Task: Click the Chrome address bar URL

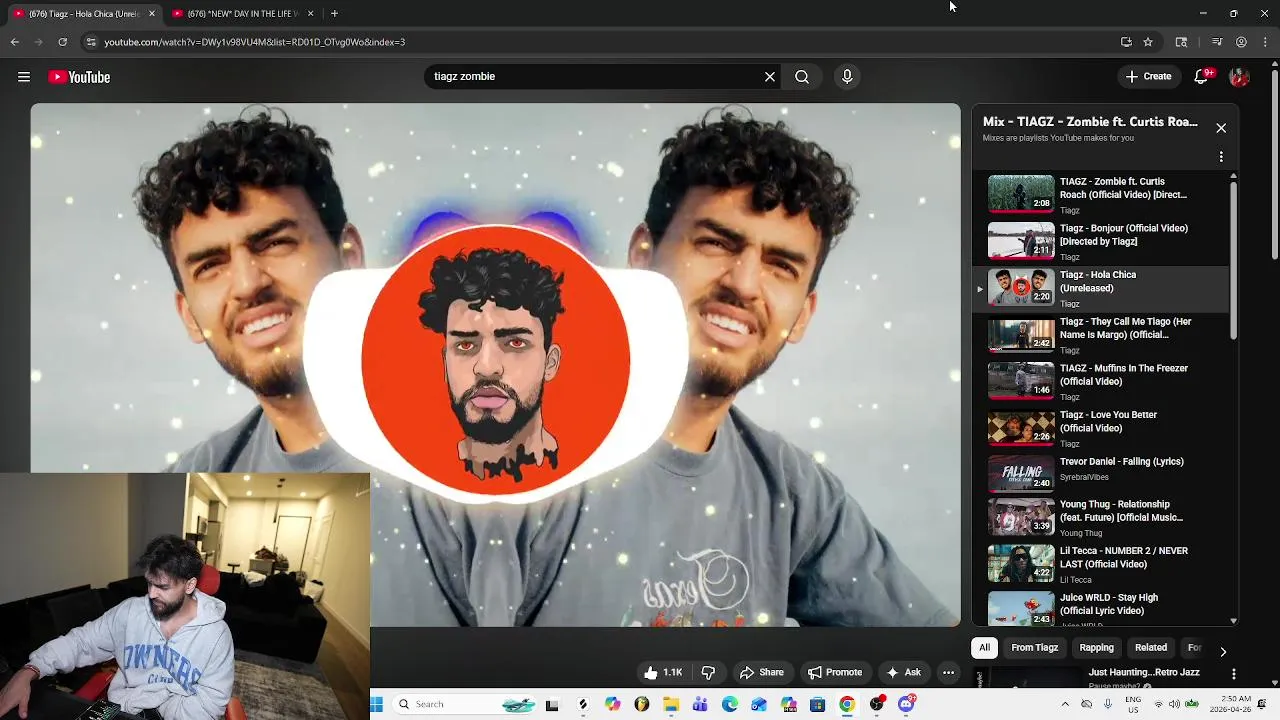Action: 254,42
